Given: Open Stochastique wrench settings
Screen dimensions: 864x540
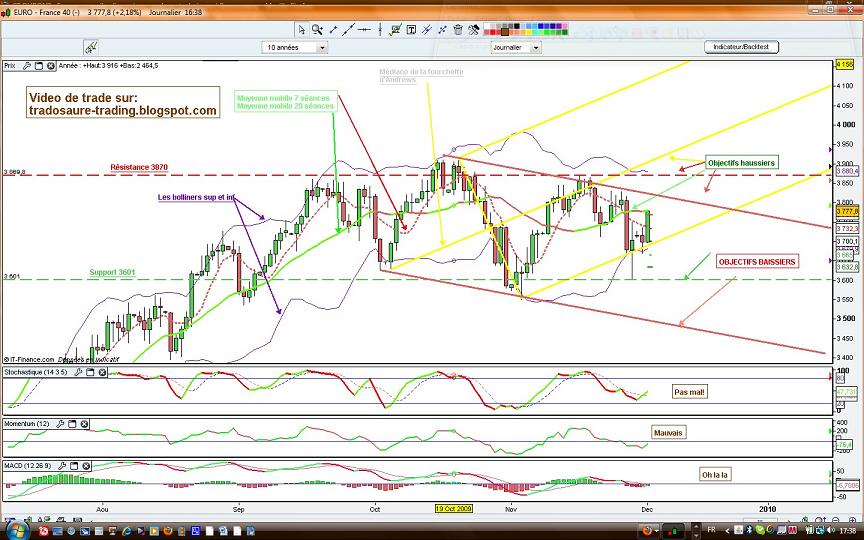Looking at the screenshot, I should point(78,372).
